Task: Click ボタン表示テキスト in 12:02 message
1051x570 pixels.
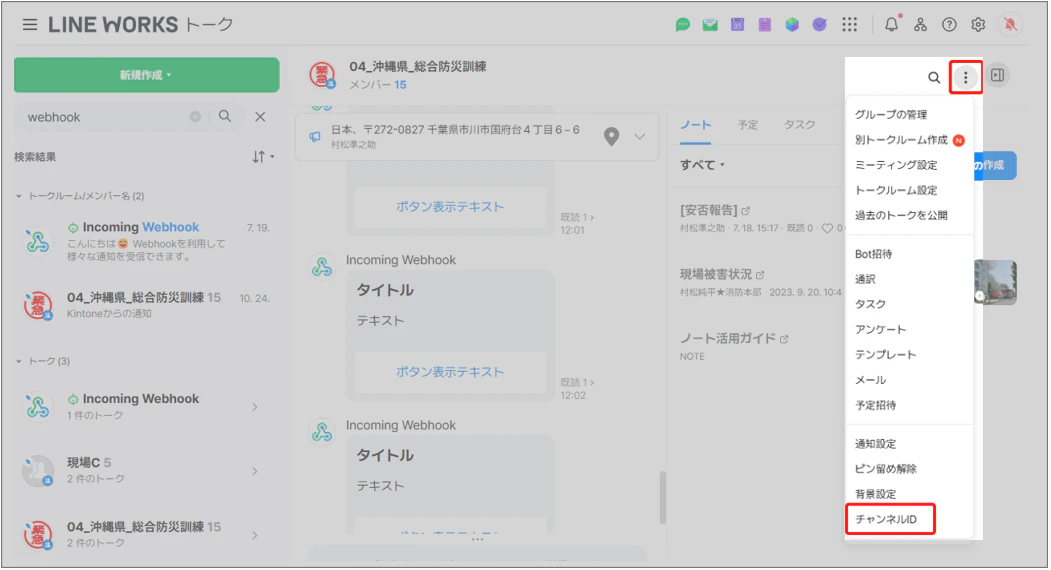Action: [x=450, y=372]
